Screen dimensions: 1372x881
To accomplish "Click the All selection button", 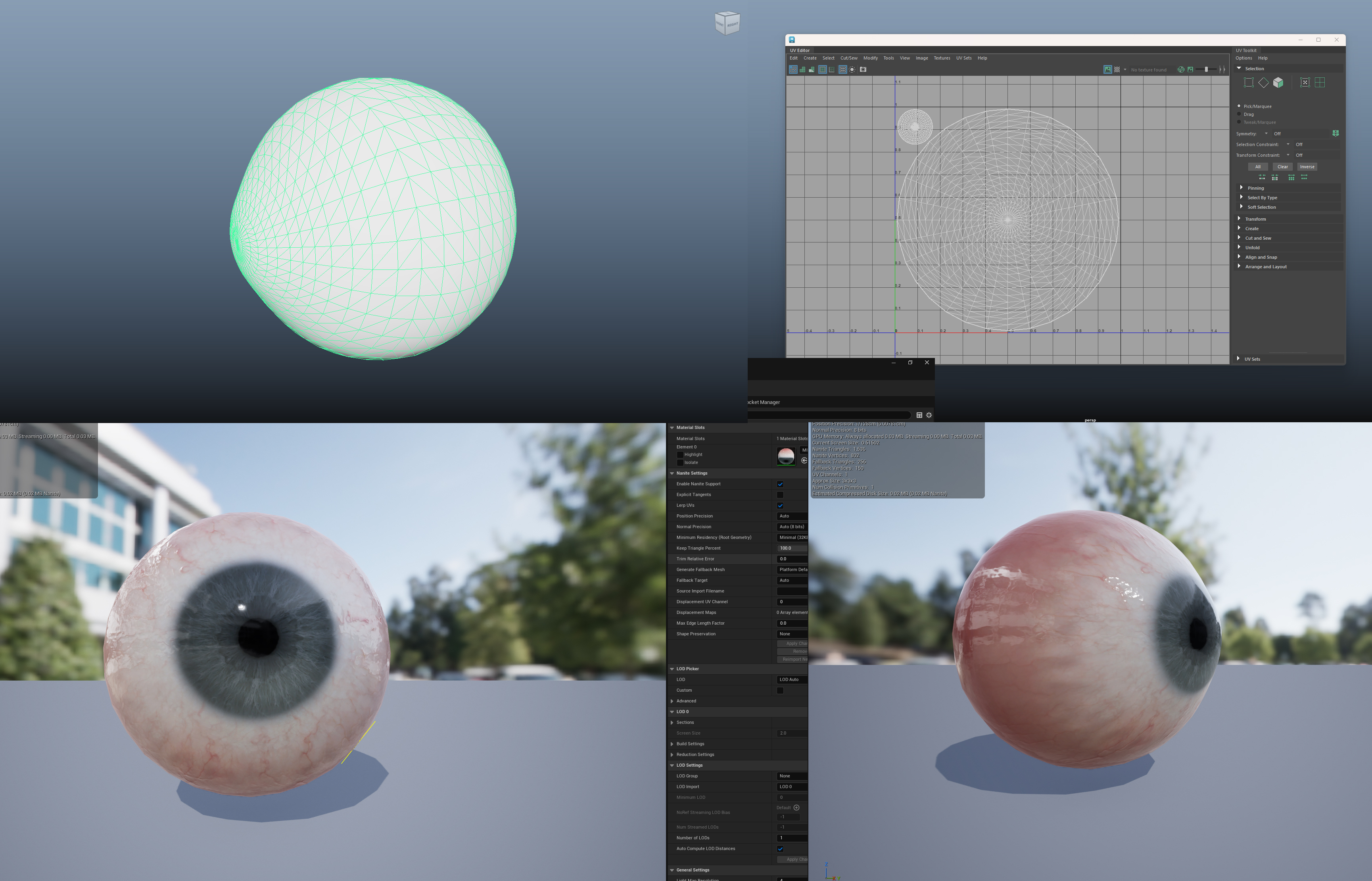I will click(x=1258, y=167).
